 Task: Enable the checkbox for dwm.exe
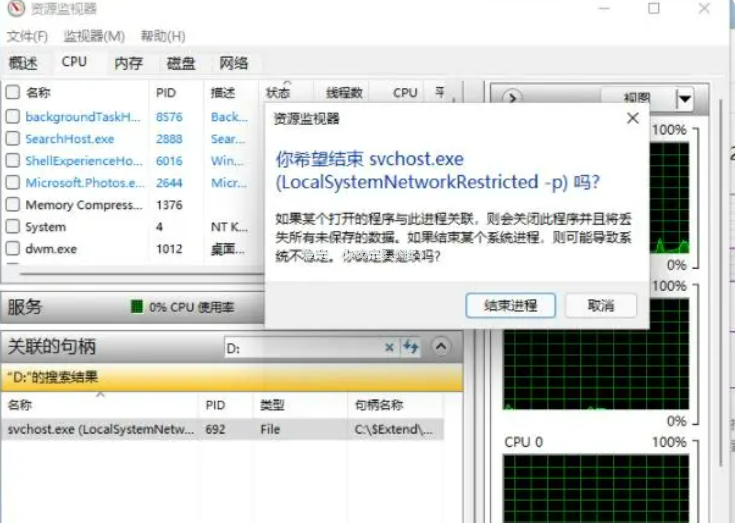13,248
